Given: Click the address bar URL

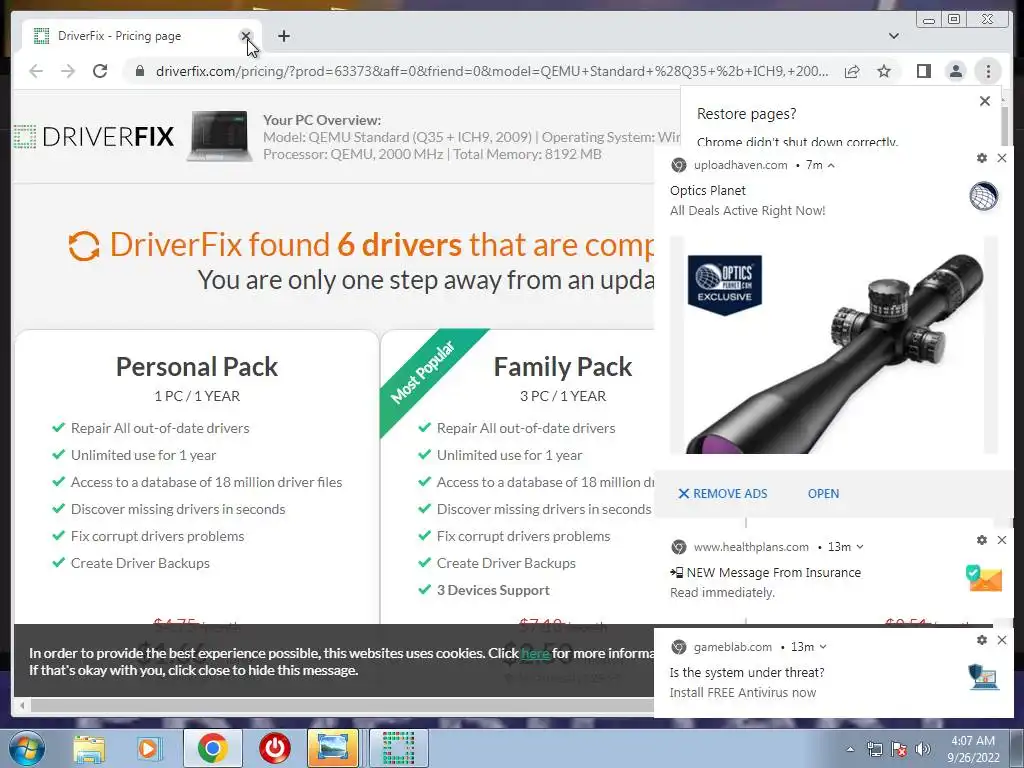Looking at the screenshot, I should point(492,71).
